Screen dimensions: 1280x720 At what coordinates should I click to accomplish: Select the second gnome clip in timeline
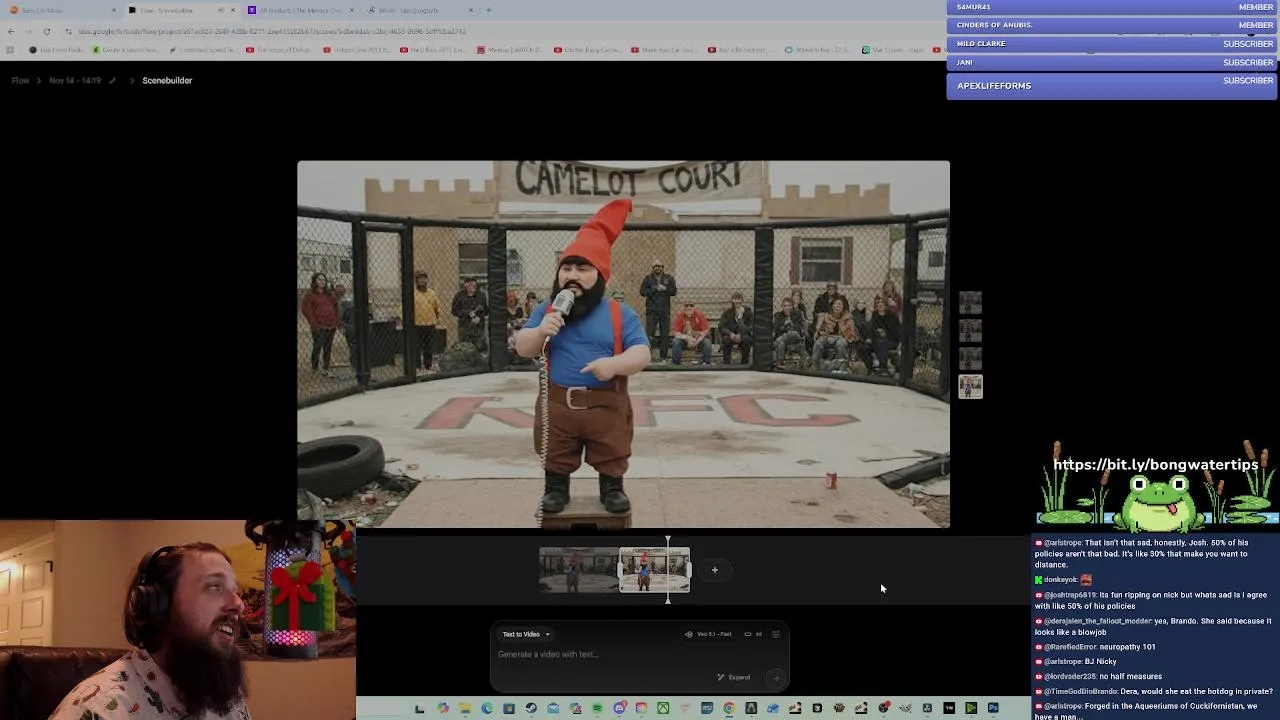(654, 570)
